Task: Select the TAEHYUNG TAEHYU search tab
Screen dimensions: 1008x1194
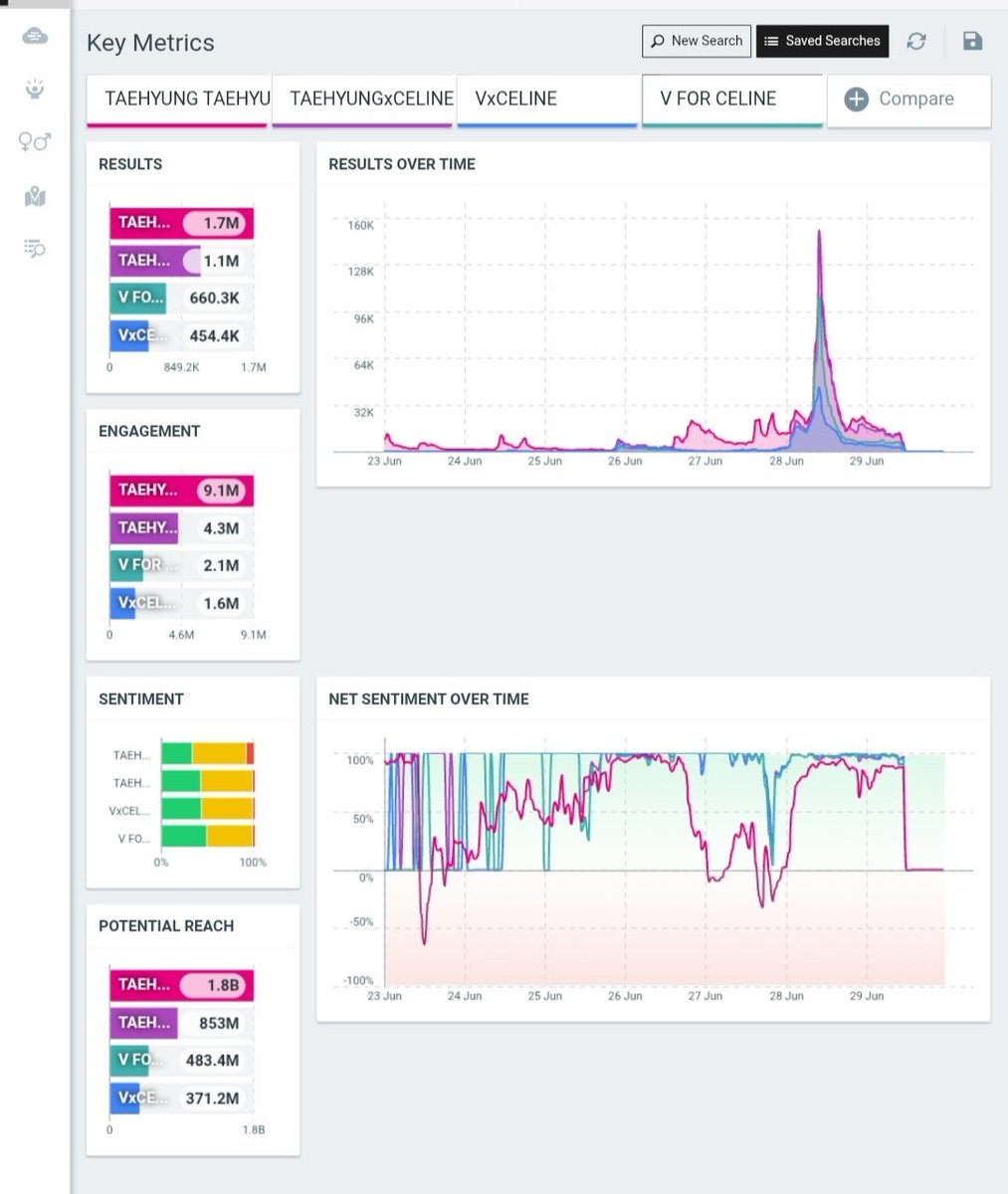Action: point(177,99)
